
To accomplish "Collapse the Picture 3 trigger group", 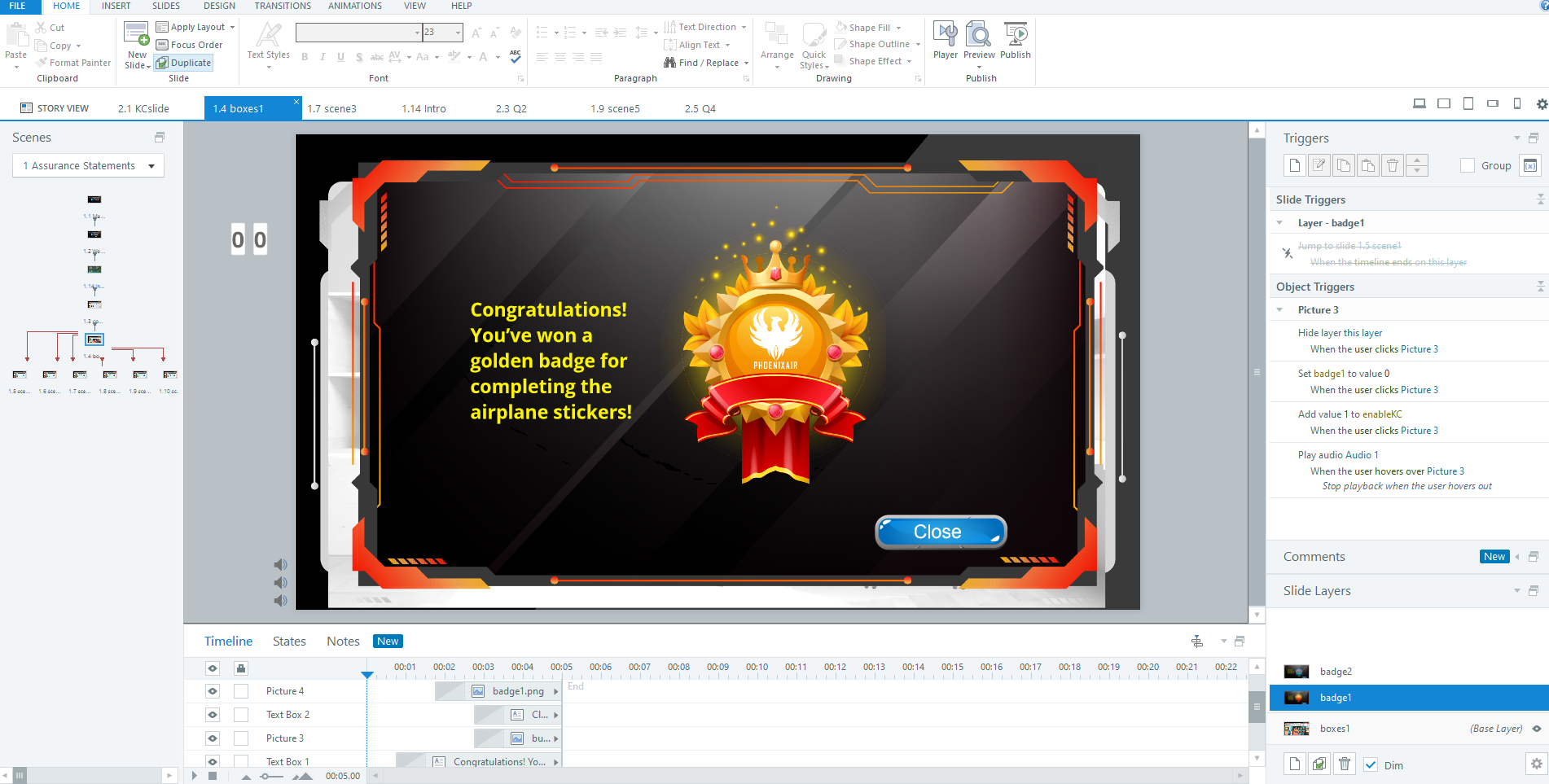I will click(1279, 310).
